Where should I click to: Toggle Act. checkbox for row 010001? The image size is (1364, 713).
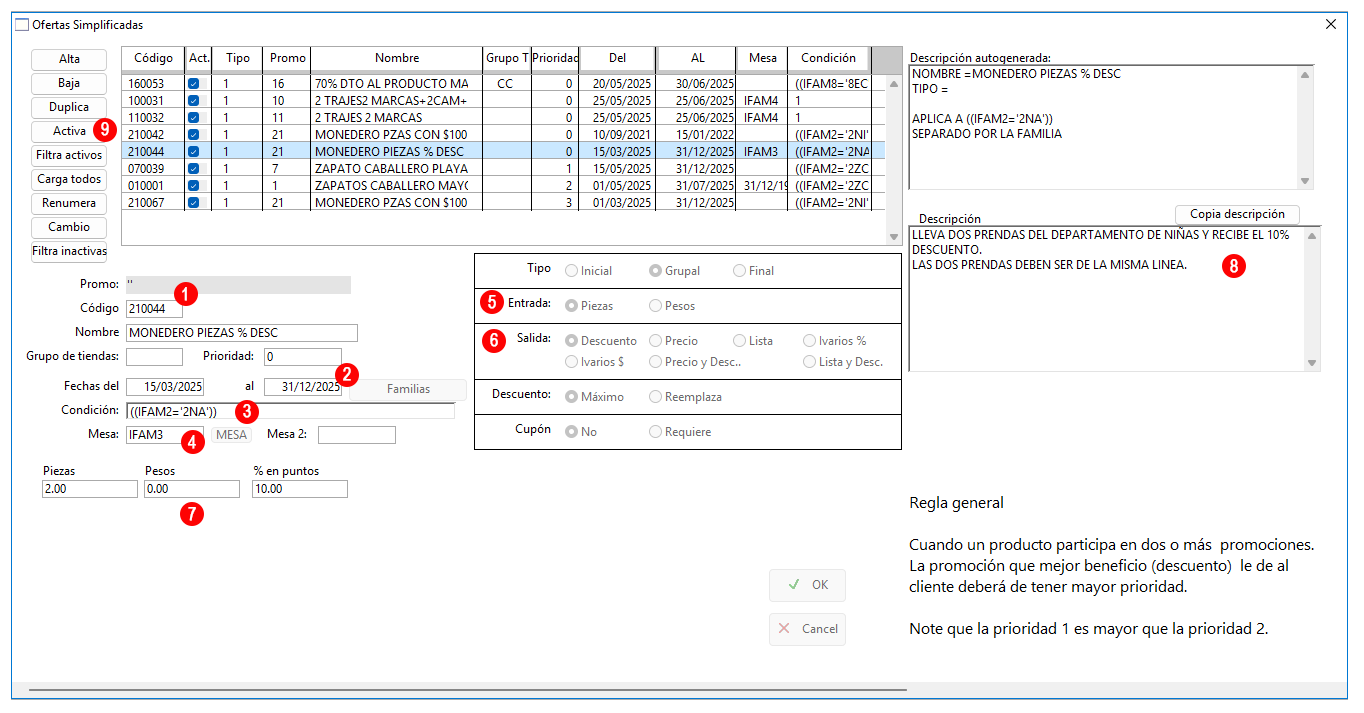pos(193,185)
